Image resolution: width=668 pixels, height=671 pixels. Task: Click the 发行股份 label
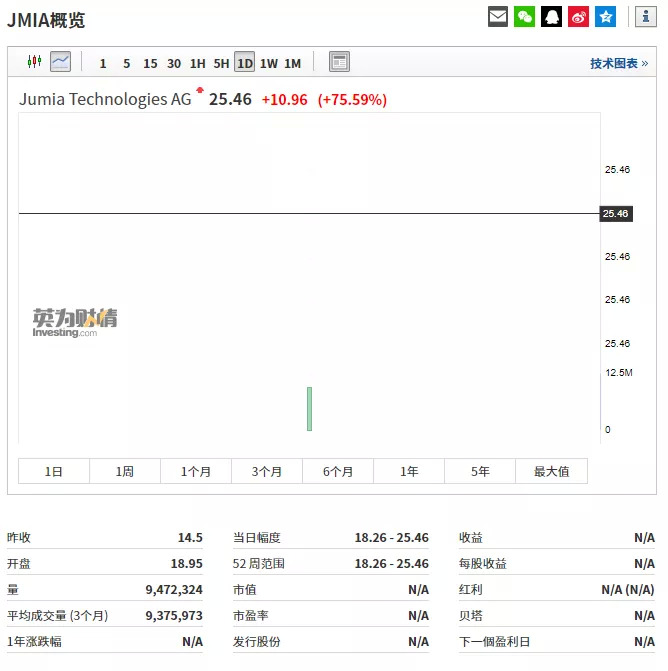pos(257,642)
